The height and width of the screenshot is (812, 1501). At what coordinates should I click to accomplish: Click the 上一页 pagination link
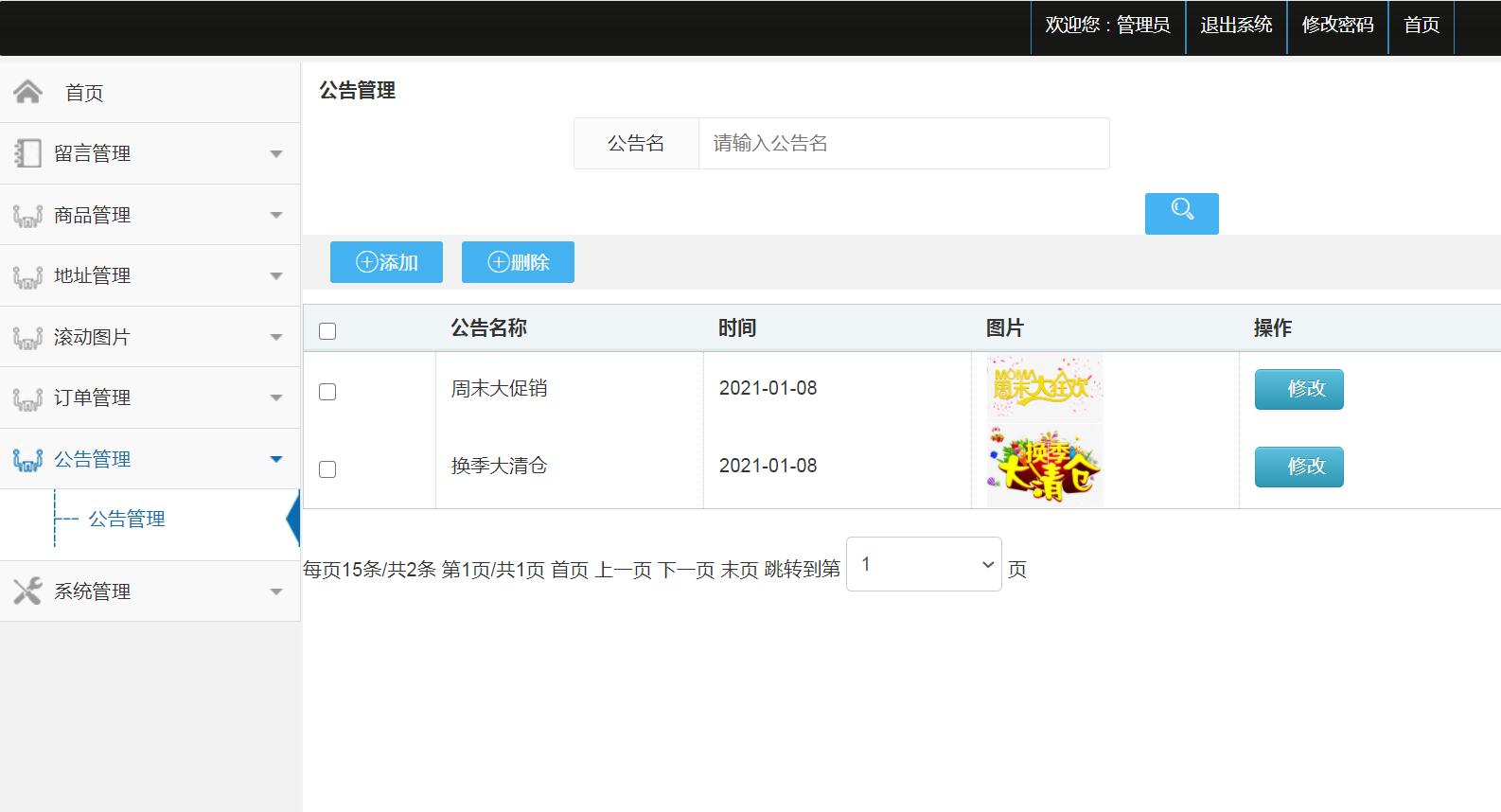(624, 570)
